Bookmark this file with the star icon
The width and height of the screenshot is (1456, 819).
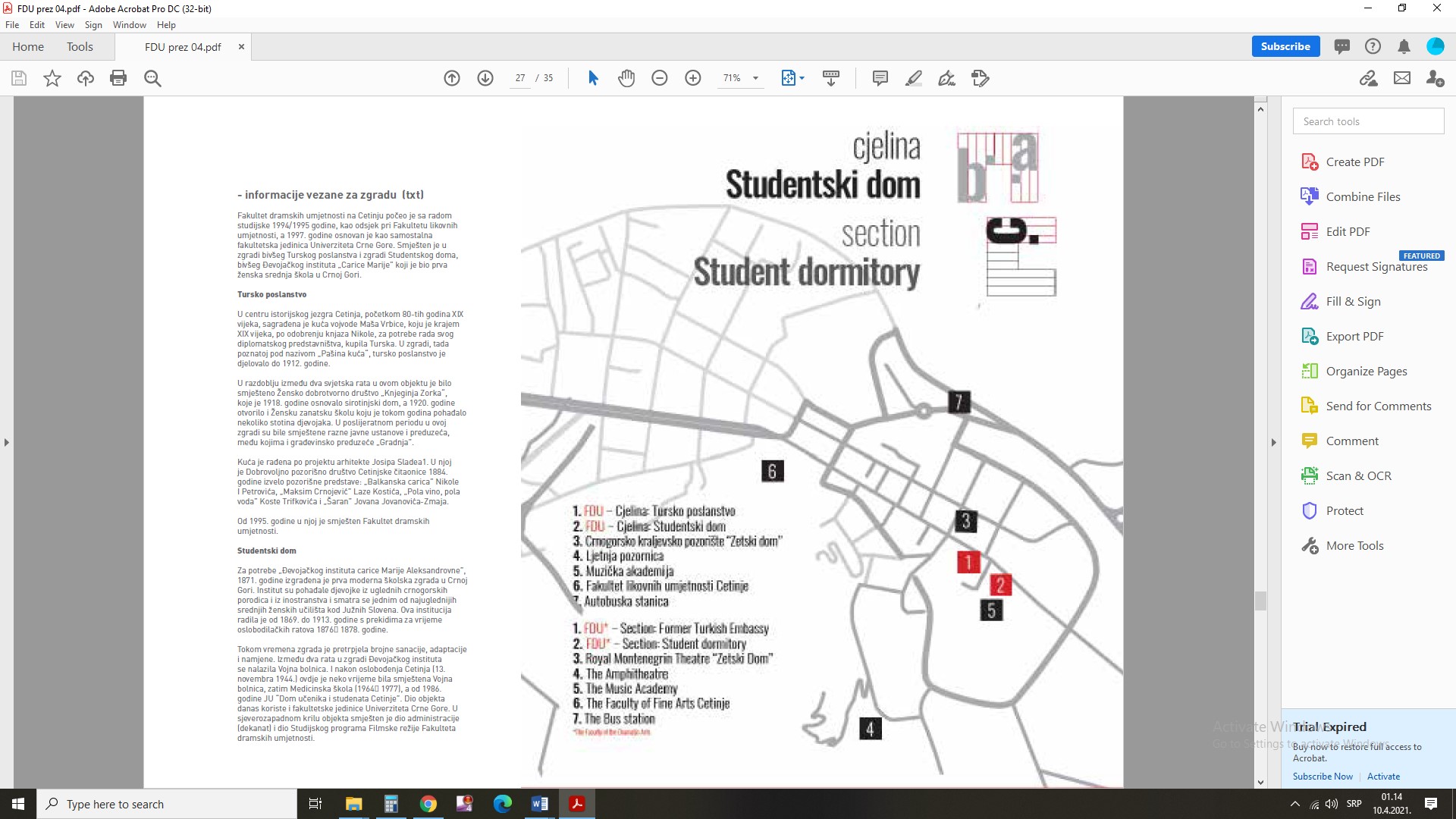pos(52,78)
